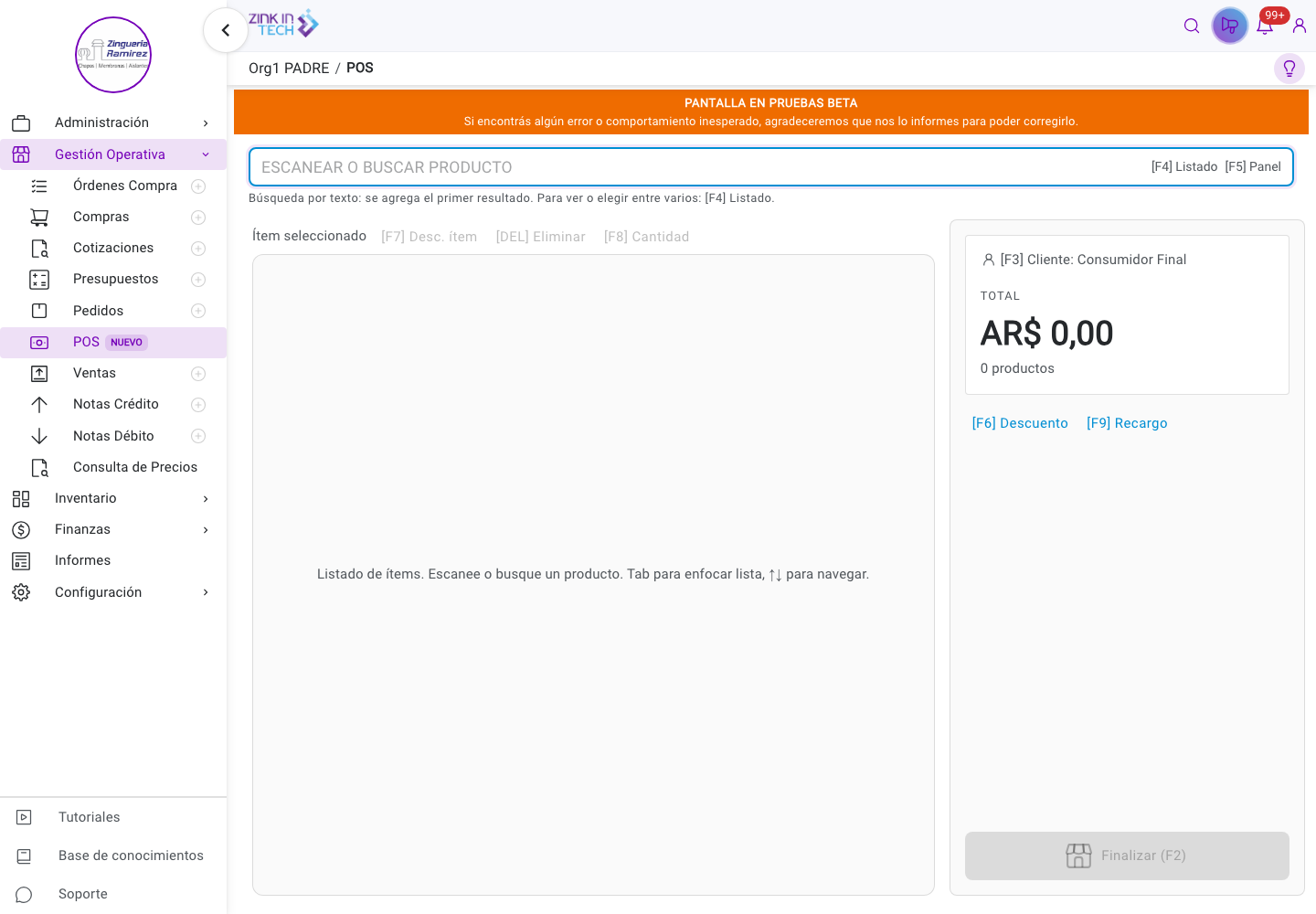Image resolution: width=1316 pixels, height=914 pixels.
Task: Open Base de conocimientos
Action: point(132,856)
